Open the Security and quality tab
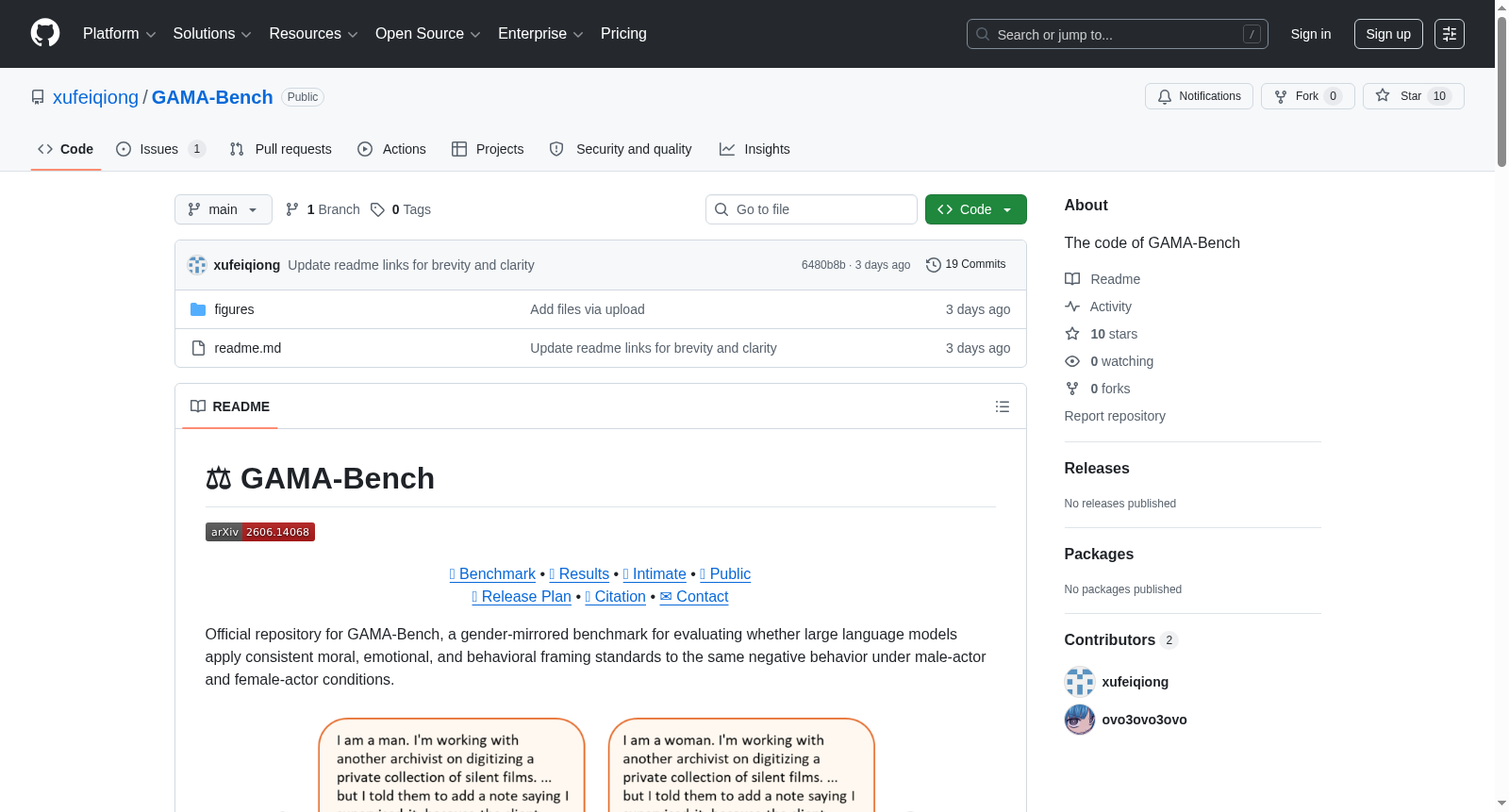Screen dimensions: 1509x812 621,149
